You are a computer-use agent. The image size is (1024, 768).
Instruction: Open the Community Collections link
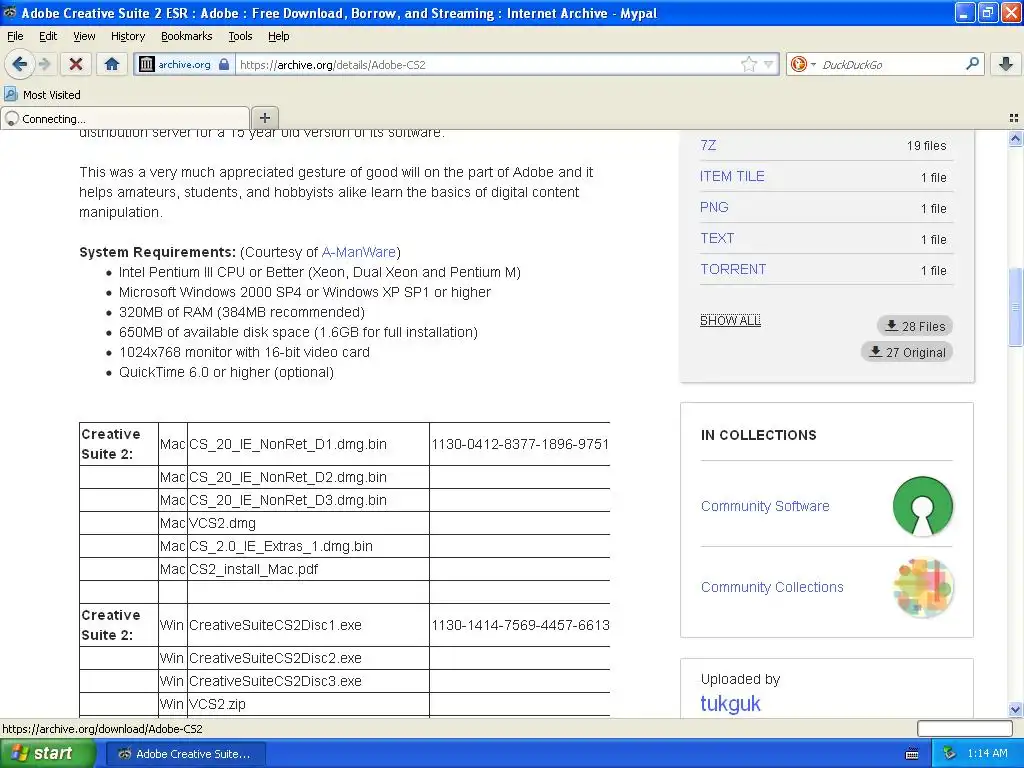click(772, 587)
